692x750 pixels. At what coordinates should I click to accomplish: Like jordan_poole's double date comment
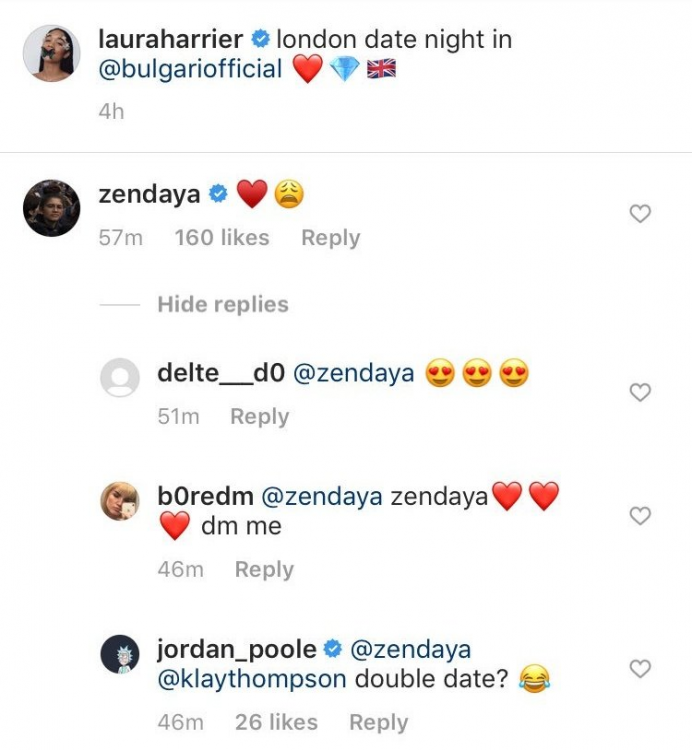coord(640,668)
